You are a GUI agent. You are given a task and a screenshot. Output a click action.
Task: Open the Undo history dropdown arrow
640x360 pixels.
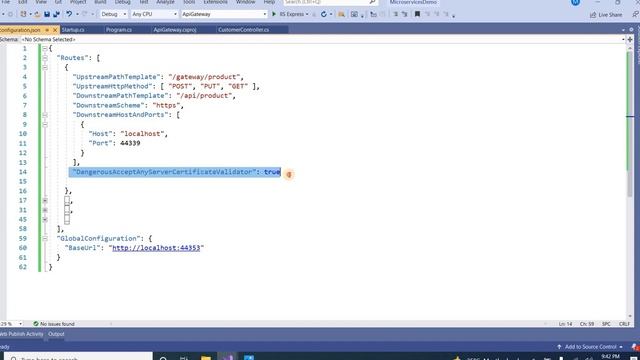pyautogui.click(x=77, y=14)
